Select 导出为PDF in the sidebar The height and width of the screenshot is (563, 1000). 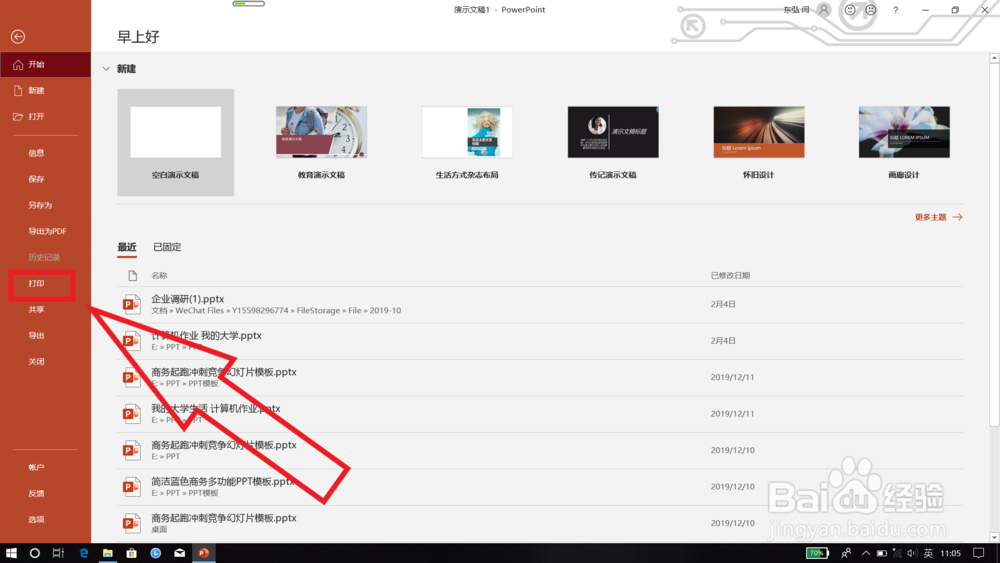pyautogui.click(x=45, y=231)
